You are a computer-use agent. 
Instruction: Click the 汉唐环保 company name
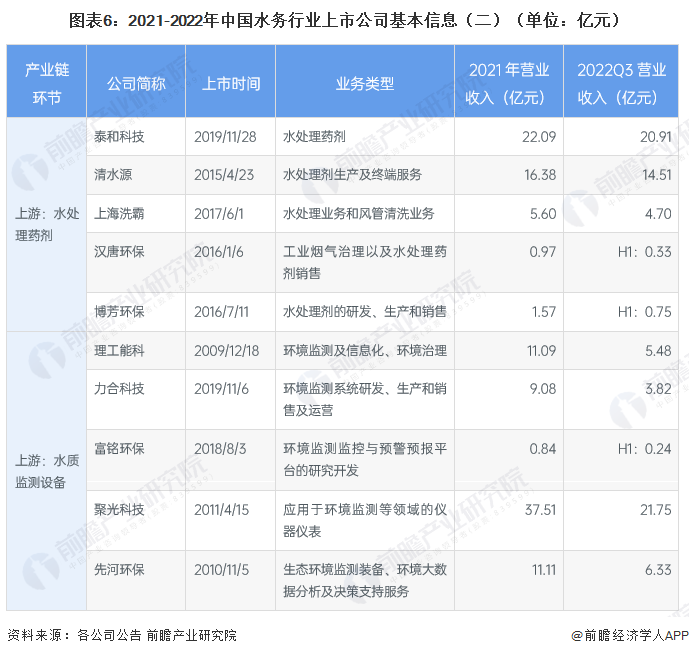coord(119,251)
